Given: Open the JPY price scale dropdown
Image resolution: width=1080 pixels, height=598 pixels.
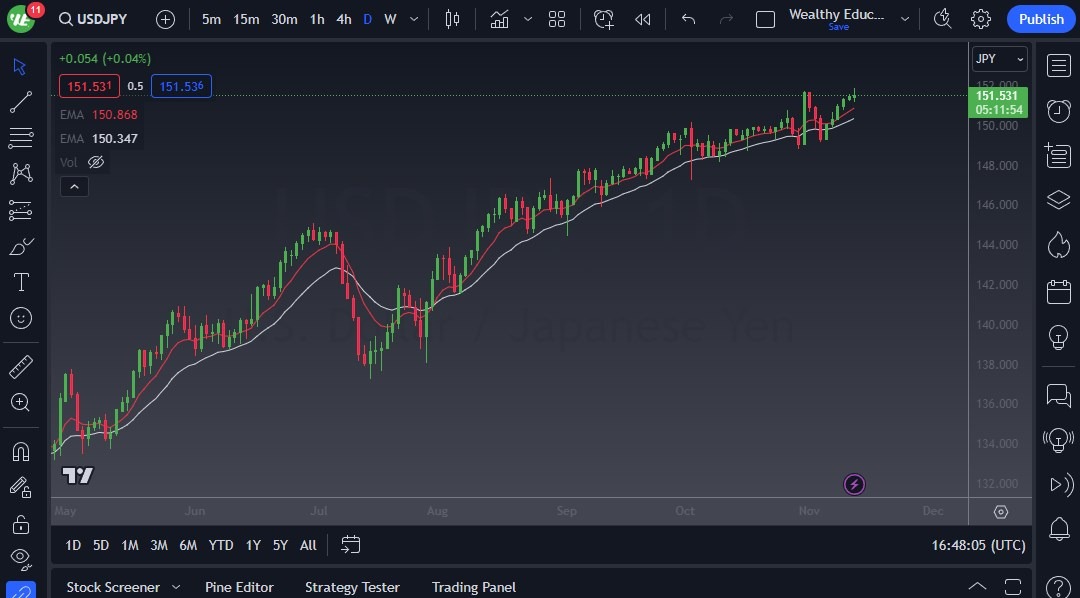Looking at the screenshot, I should 998,58.
